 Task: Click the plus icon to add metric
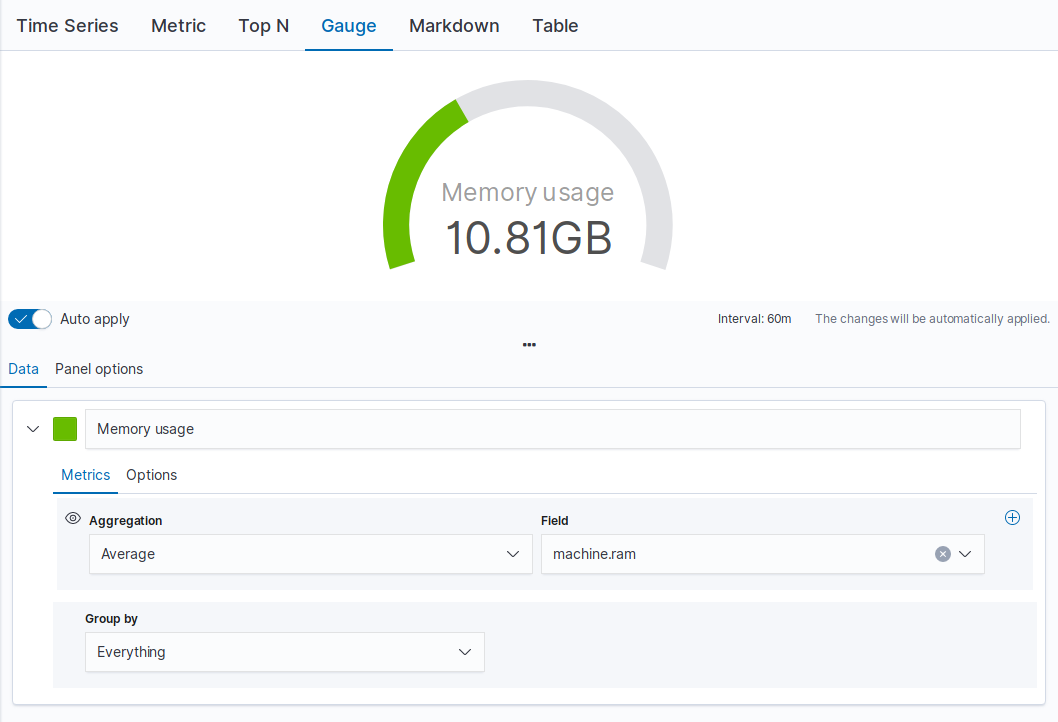coord(1012,518)
